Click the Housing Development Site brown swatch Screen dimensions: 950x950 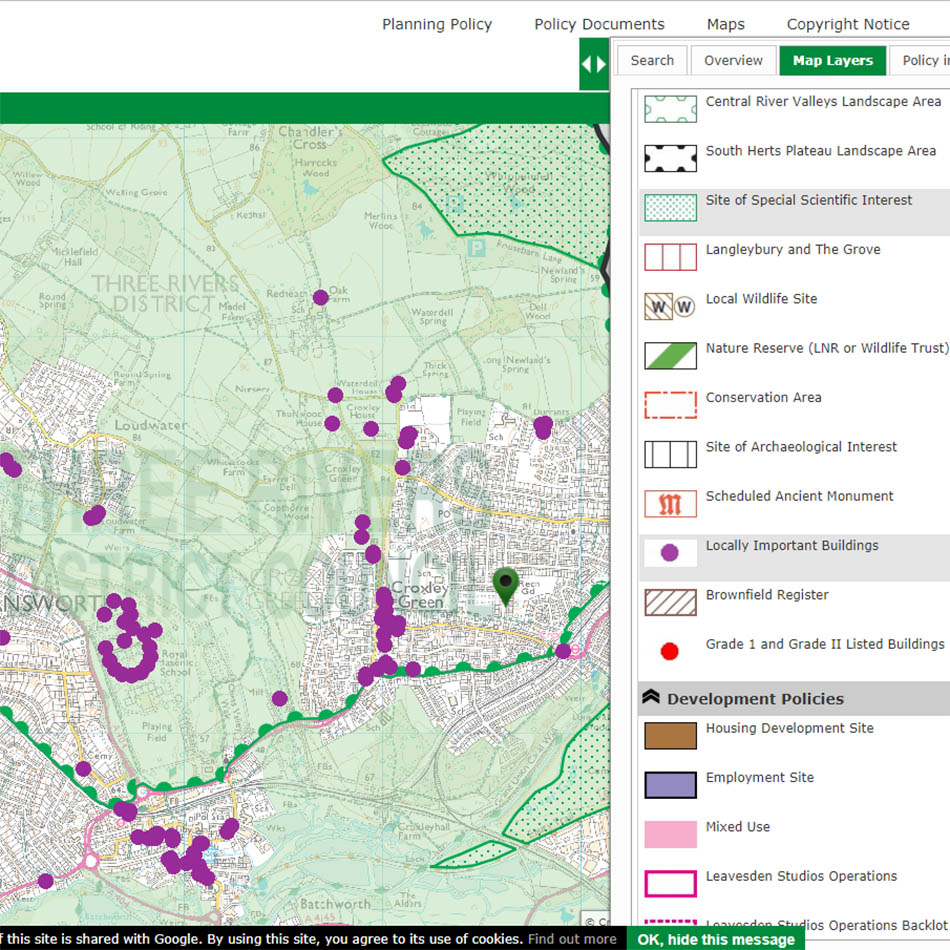(670, 736)
